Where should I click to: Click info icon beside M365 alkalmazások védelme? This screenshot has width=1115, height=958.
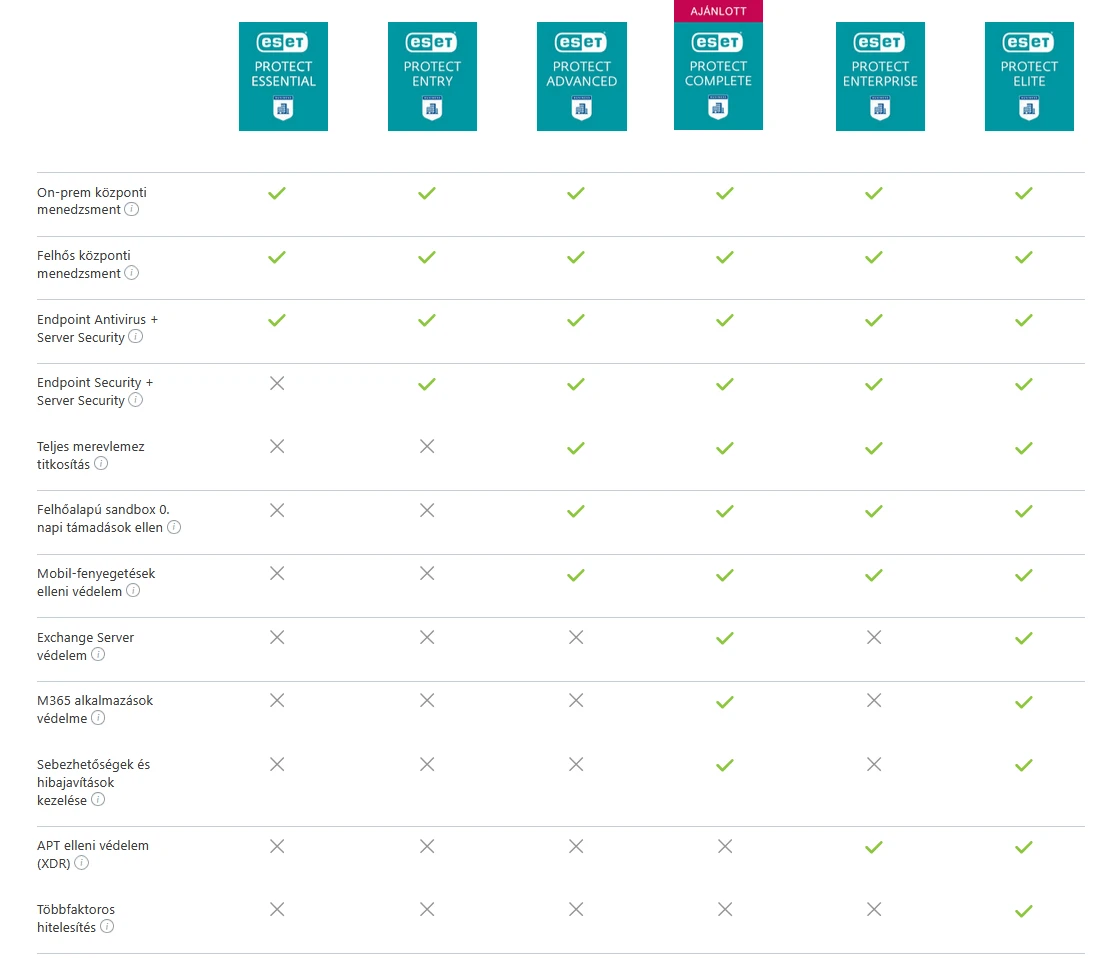[98, 718]
